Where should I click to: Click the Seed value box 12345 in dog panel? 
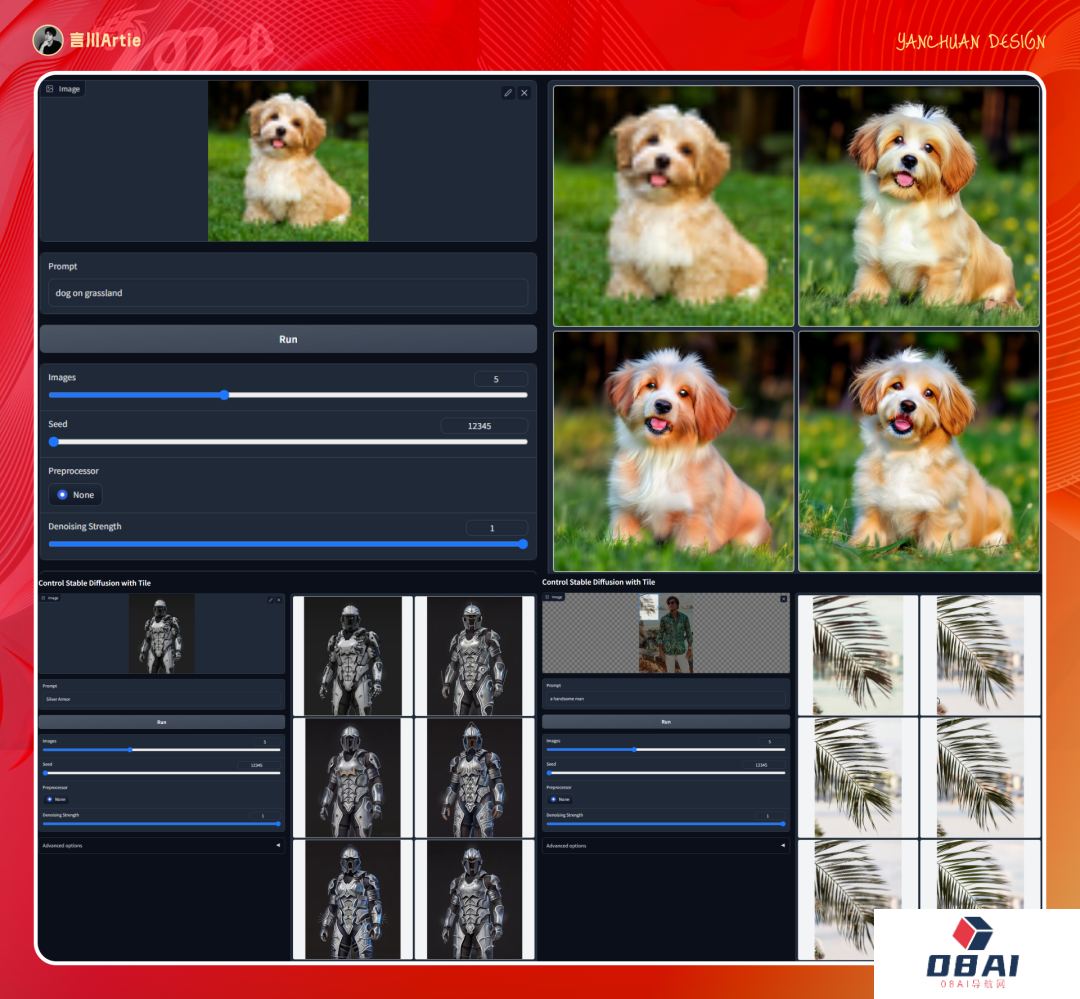click(484, 426)
